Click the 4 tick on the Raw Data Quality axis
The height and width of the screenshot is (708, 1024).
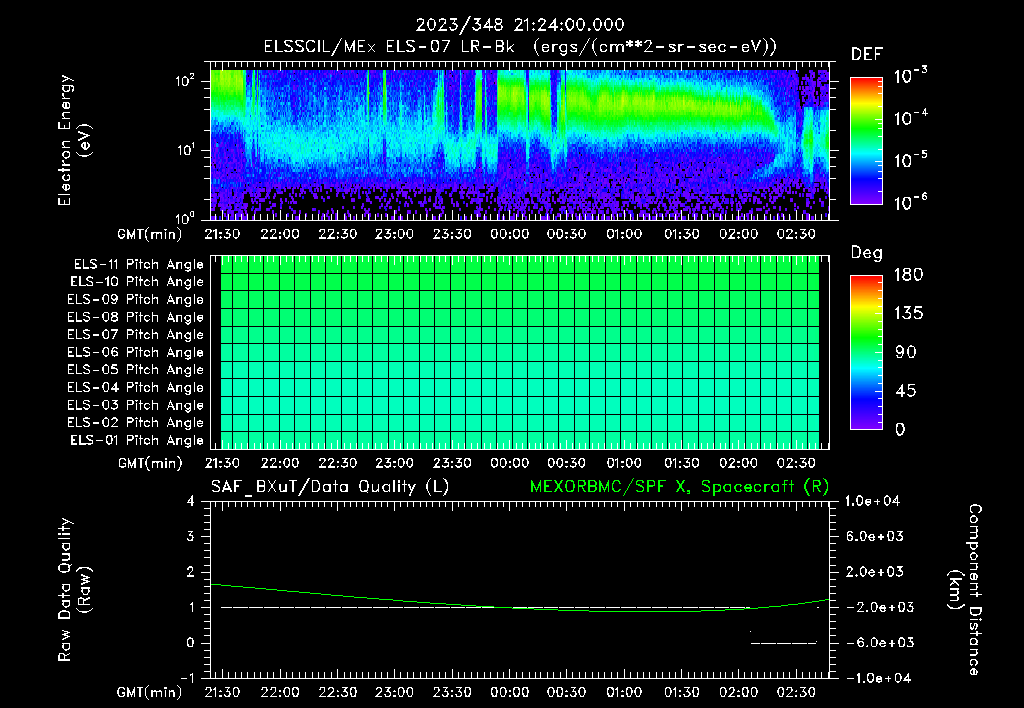pyautogui.click(x=191, y=501)
